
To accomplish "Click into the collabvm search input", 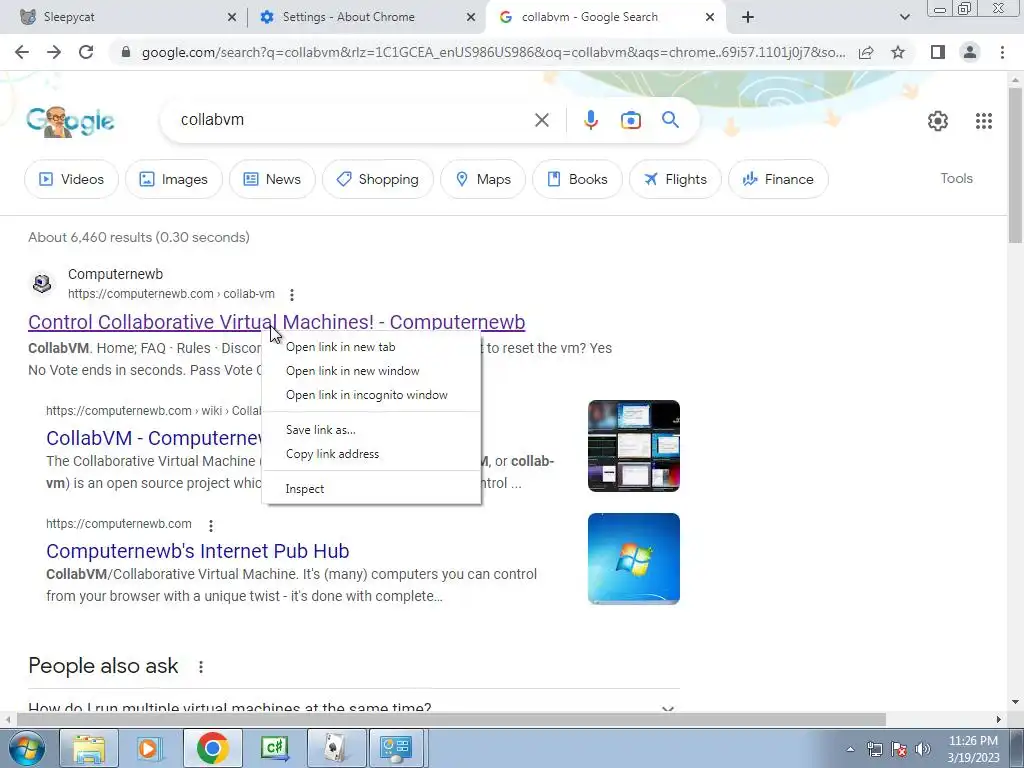I will click(x=349, y=120).
